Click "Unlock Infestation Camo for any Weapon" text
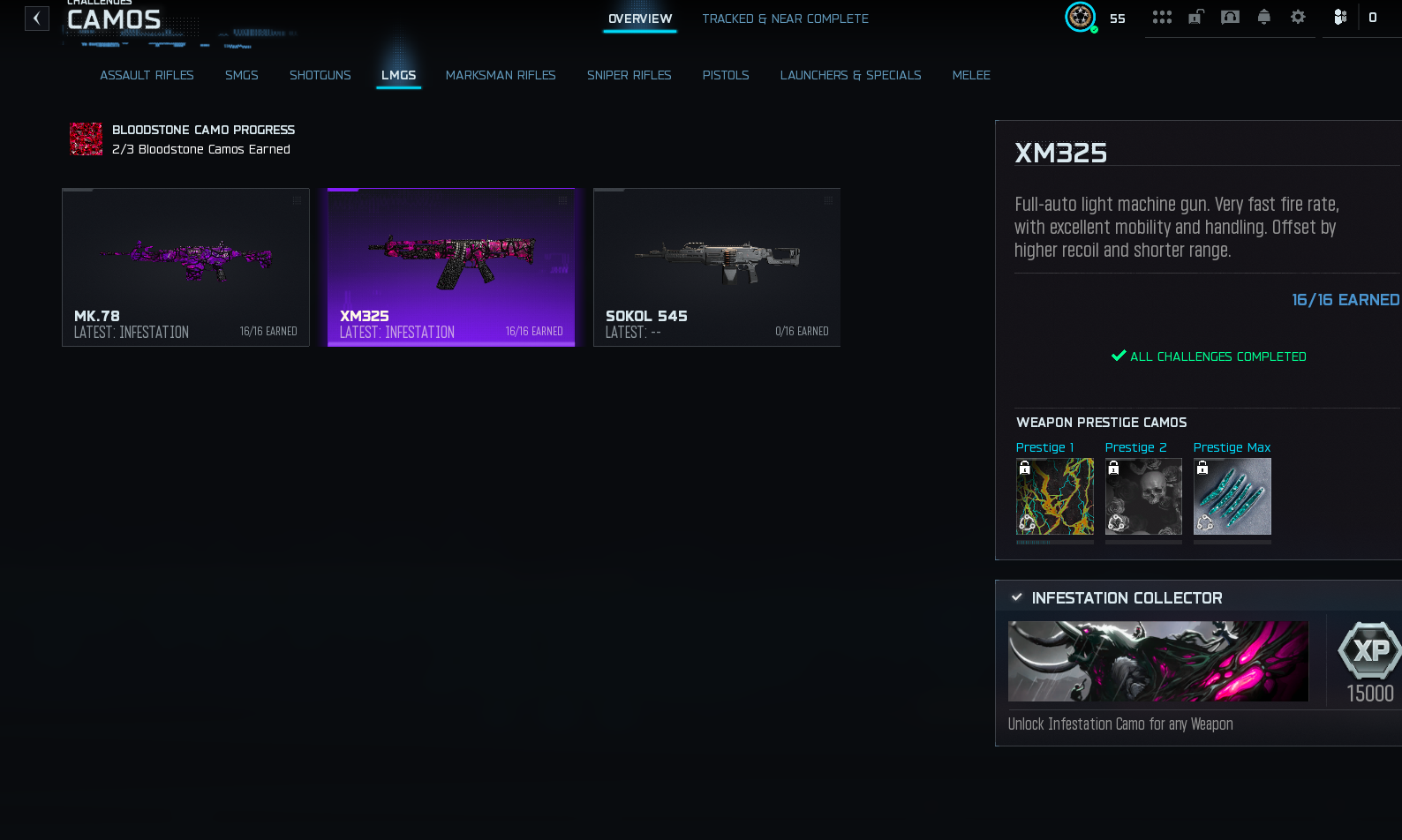 (x=1120, y=724)
